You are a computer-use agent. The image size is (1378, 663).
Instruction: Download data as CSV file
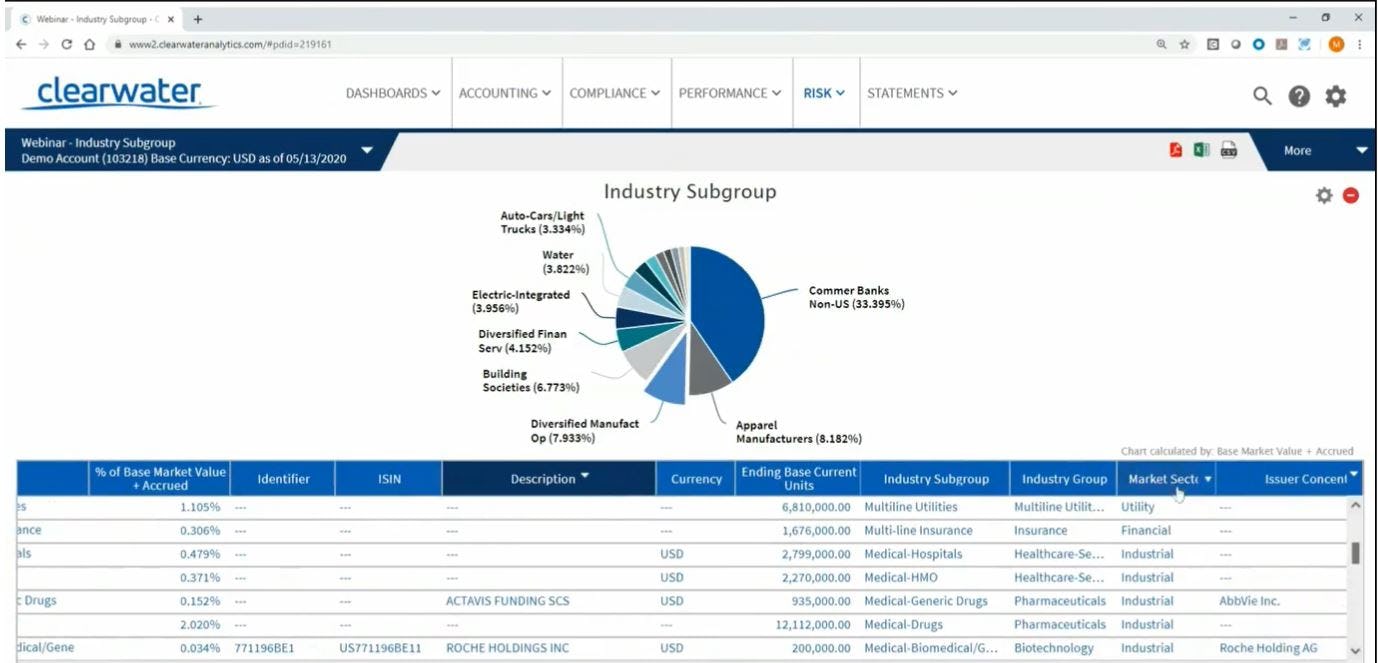1228,150
